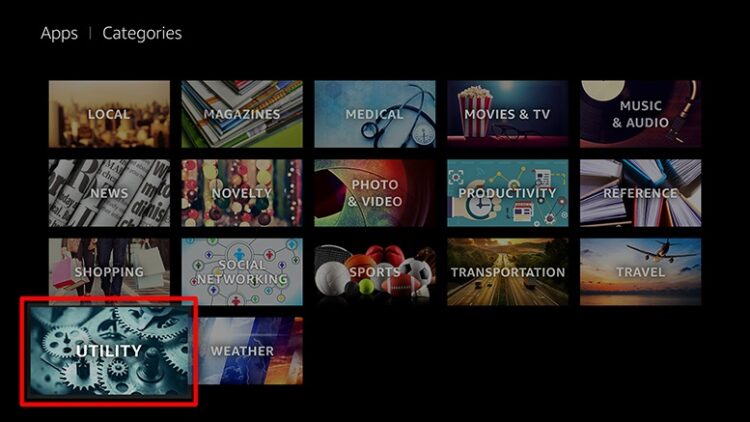Click the Categories breadcrumb label

pyautogui.click(x=142, y=33)
